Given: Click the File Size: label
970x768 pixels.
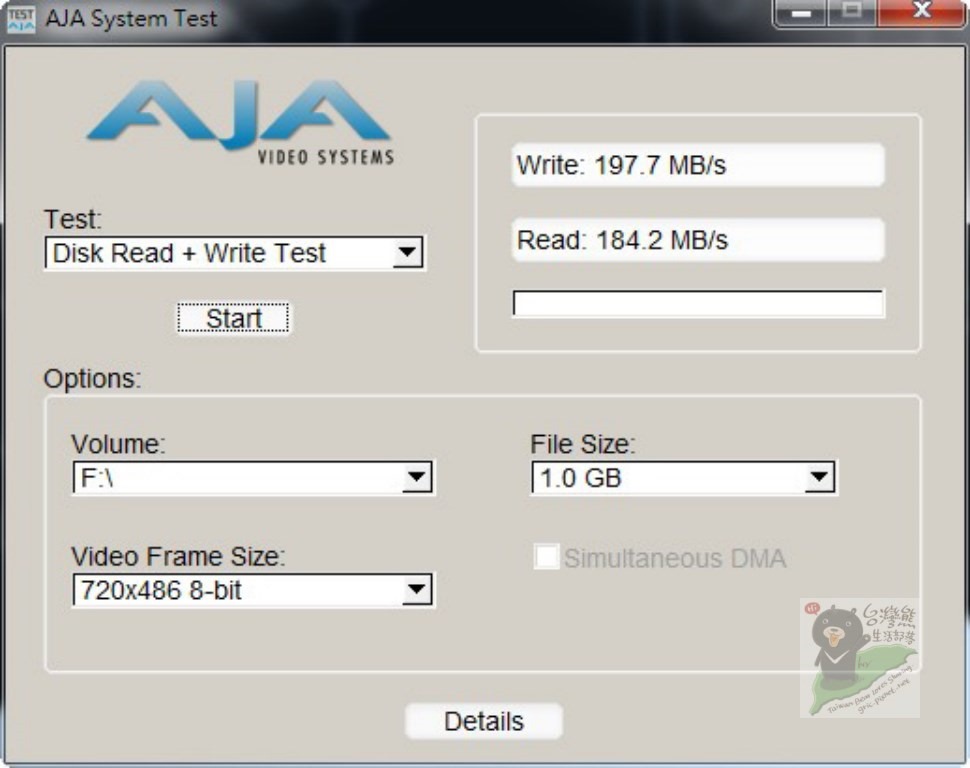Looking at the screenshot, I should (583, 444).
